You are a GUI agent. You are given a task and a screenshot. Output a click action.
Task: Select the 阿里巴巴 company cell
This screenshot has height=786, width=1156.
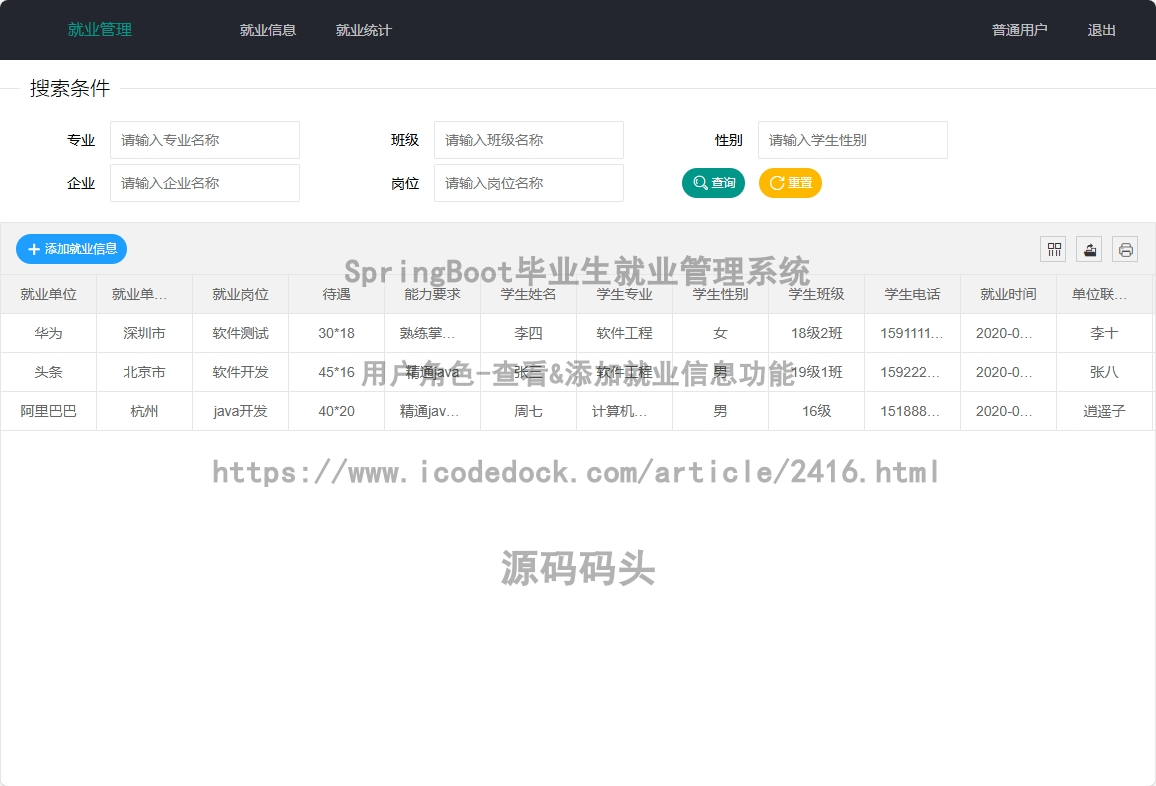[49, 411]
